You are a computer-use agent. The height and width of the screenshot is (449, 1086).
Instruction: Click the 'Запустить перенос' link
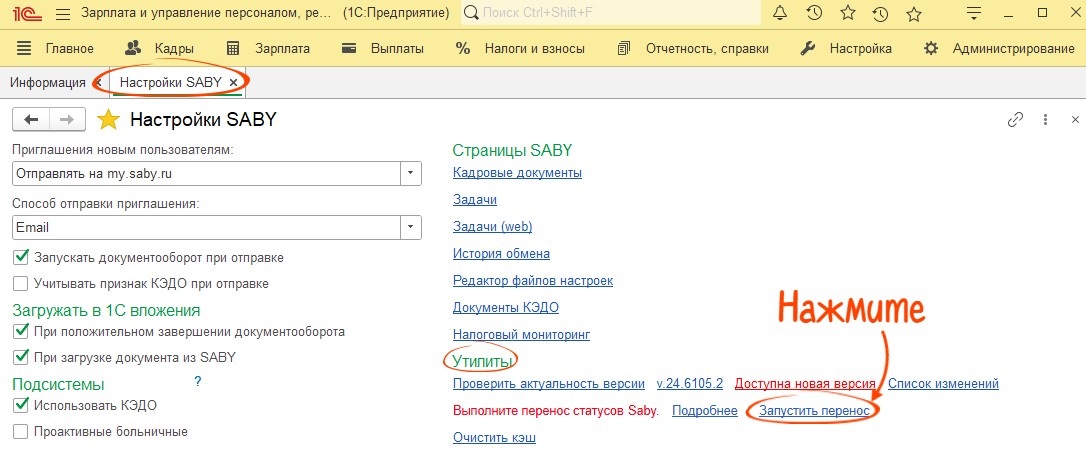pyautogui.click(x=813, y=411)
